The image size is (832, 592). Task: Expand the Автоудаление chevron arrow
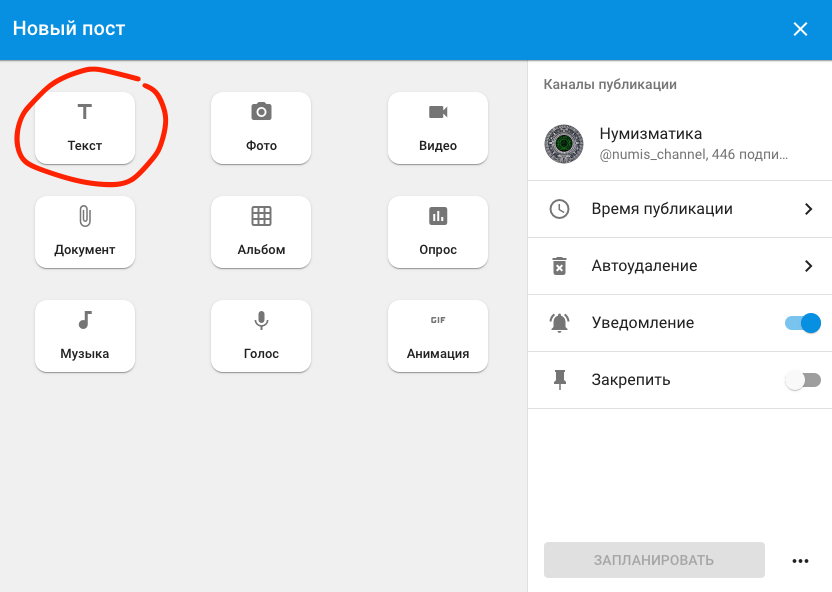[x=808, y=266]
